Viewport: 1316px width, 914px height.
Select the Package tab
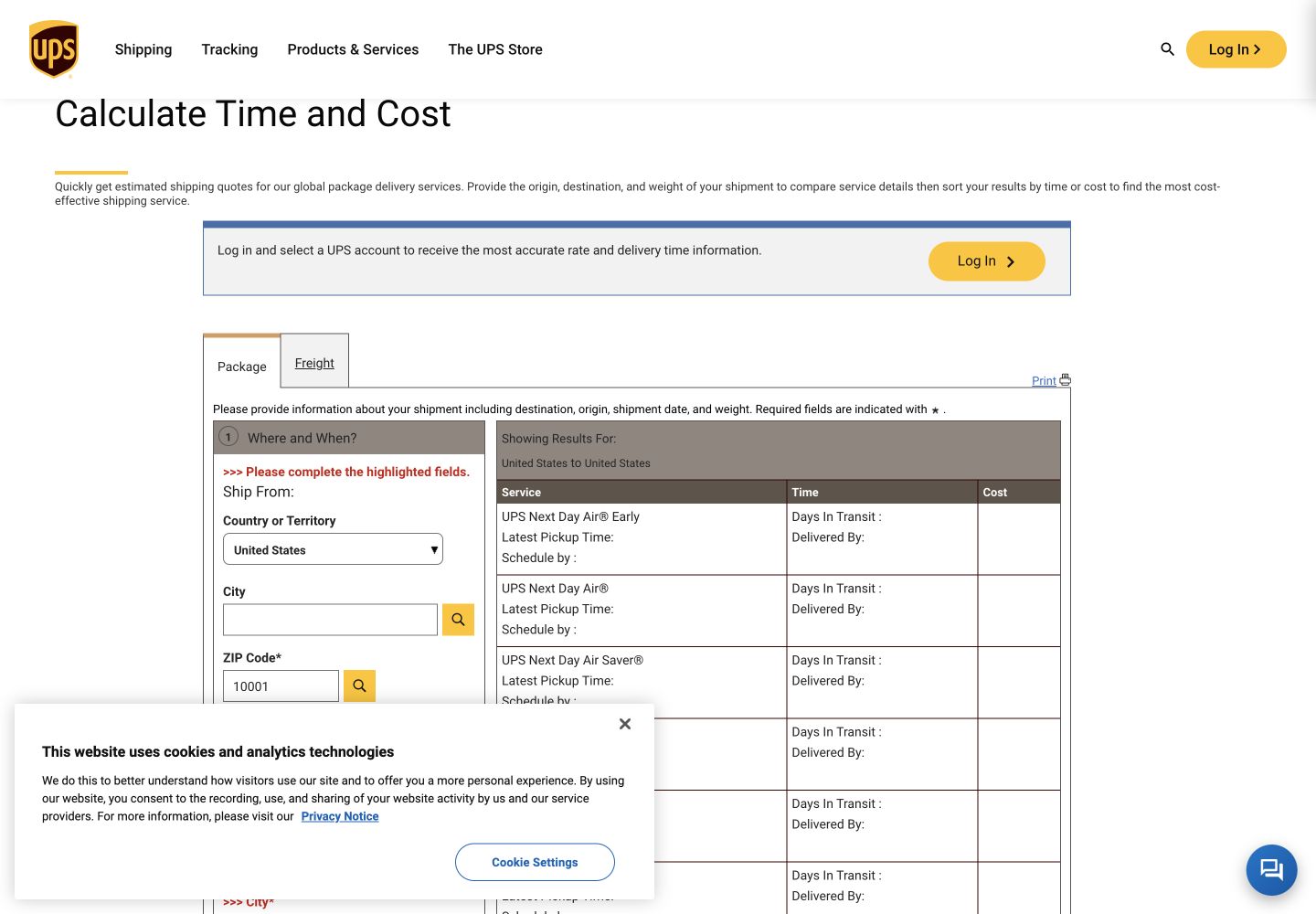pyautogui.click(x=242, y=367)
